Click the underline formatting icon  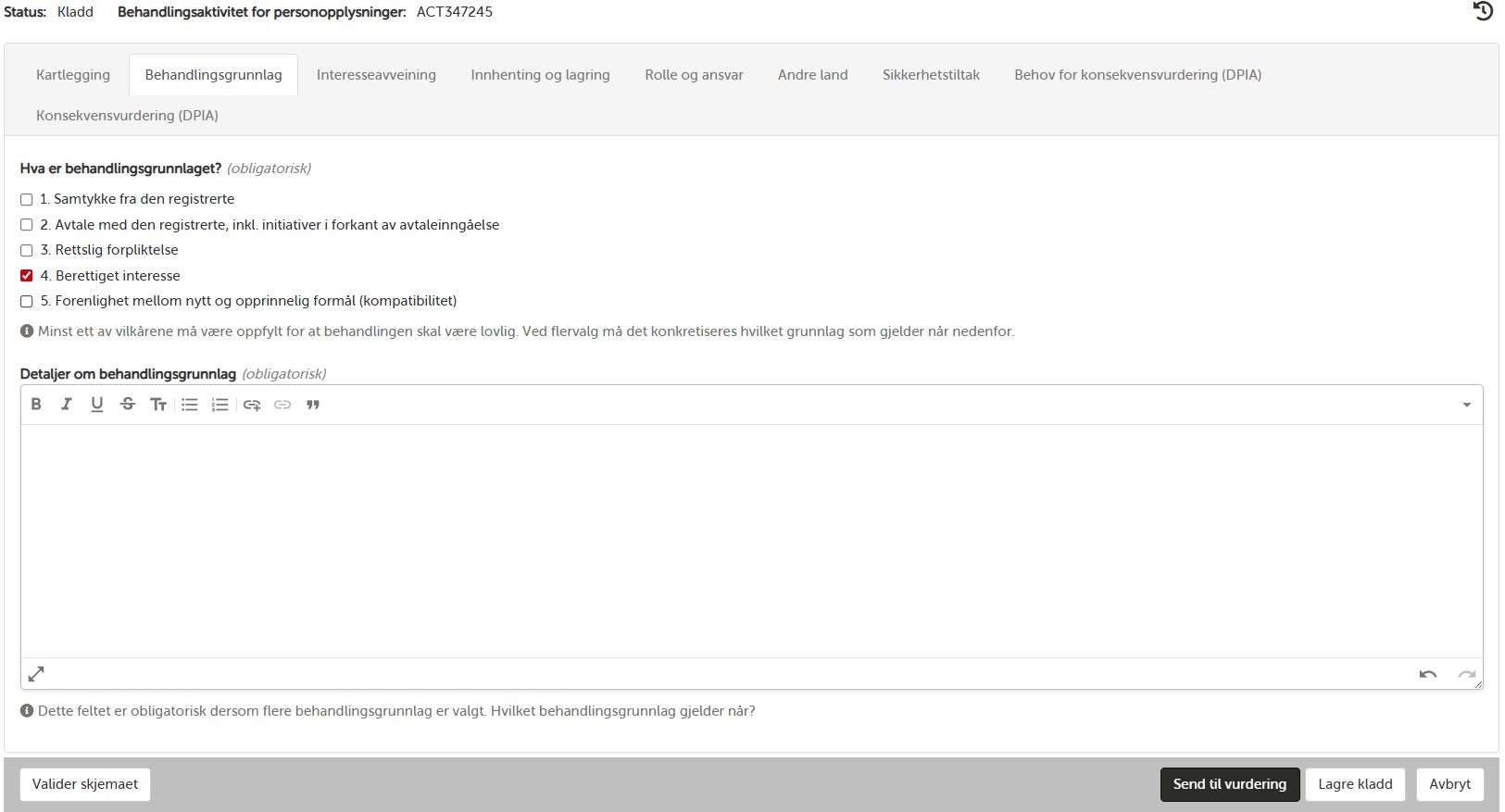point(97,405)
